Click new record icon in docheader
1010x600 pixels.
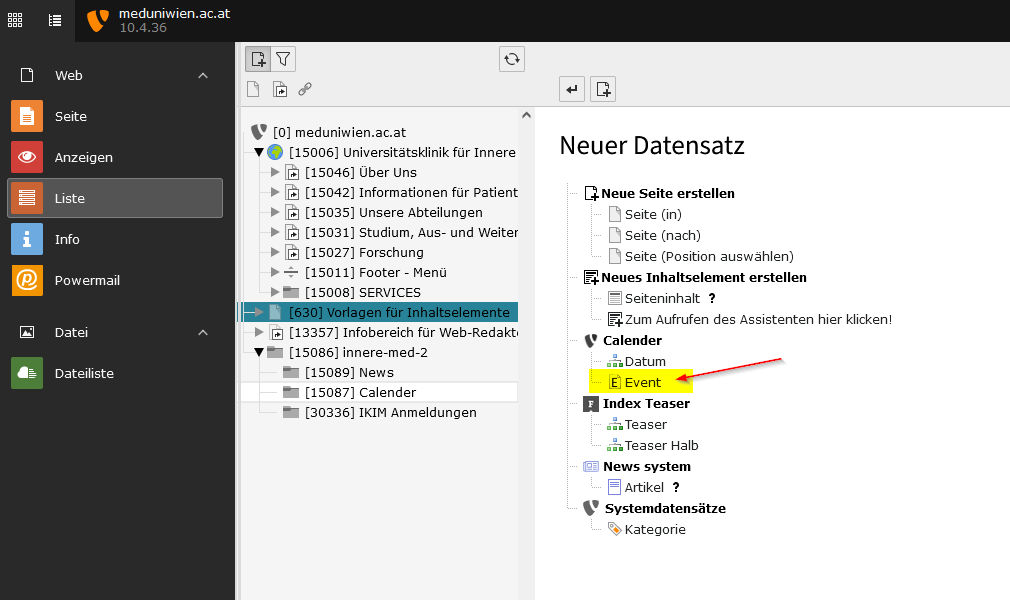[x=603, y=89]
